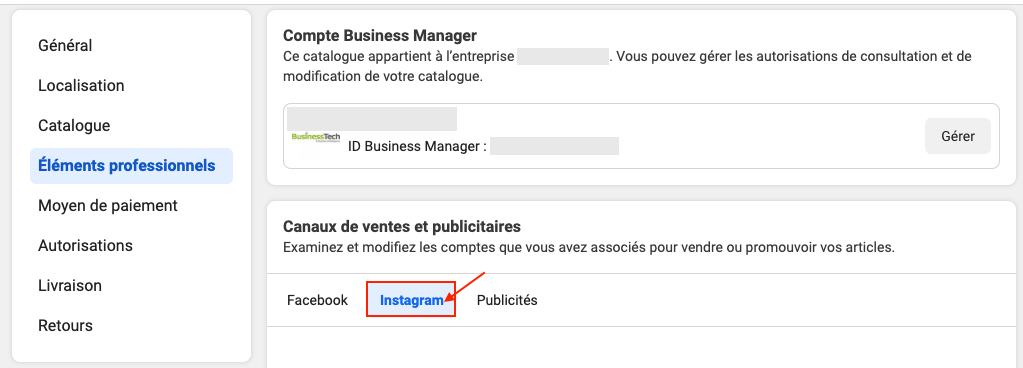Go to Localisation in the sidebar
The image size is (1023, 368).
pyautogui.click(x=81, y=85)
